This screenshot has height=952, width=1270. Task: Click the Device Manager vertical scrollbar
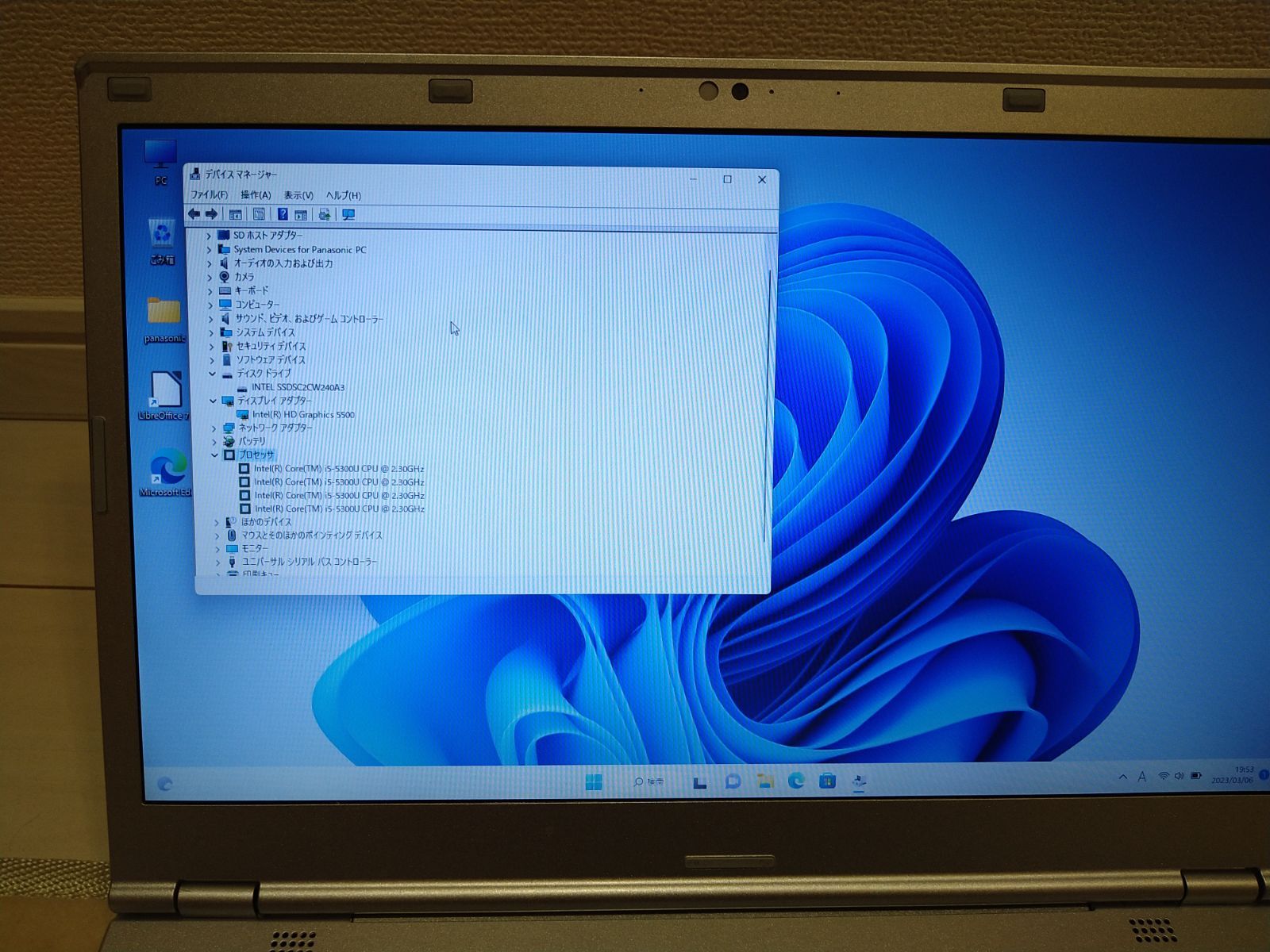tap(768, 405)
